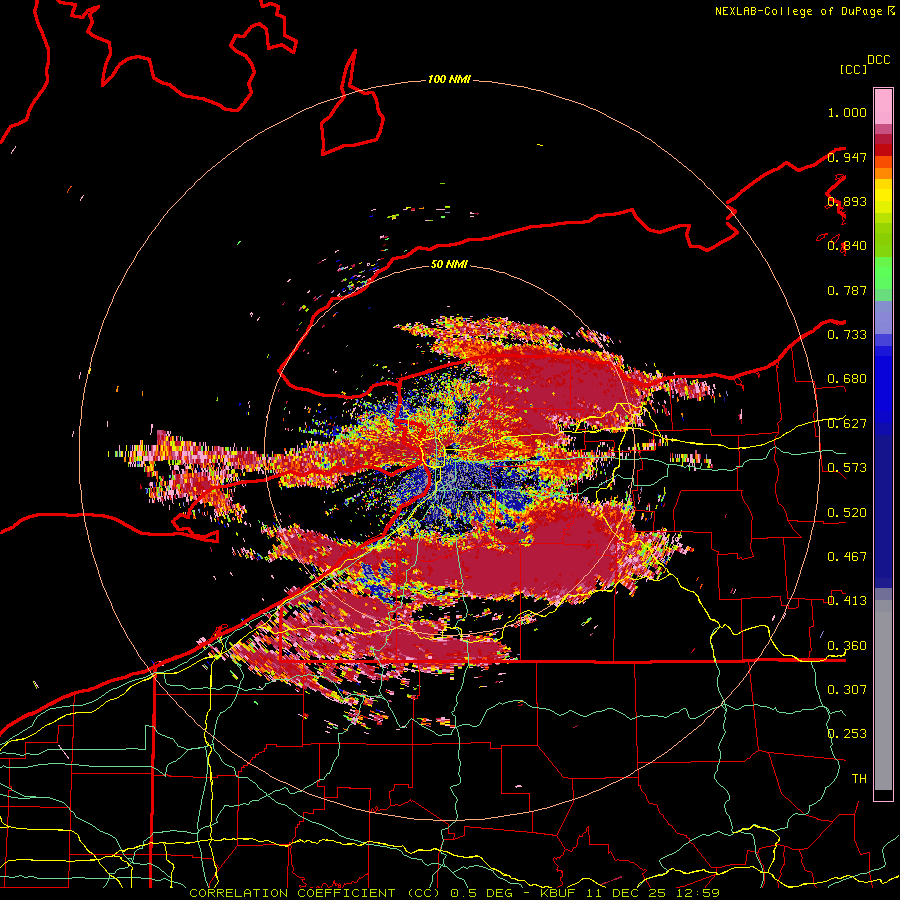Image resolution: width=900 pixels, height=900 pixels.
Task: Click the TH threshold label on the legend
Action: [859, 779]
